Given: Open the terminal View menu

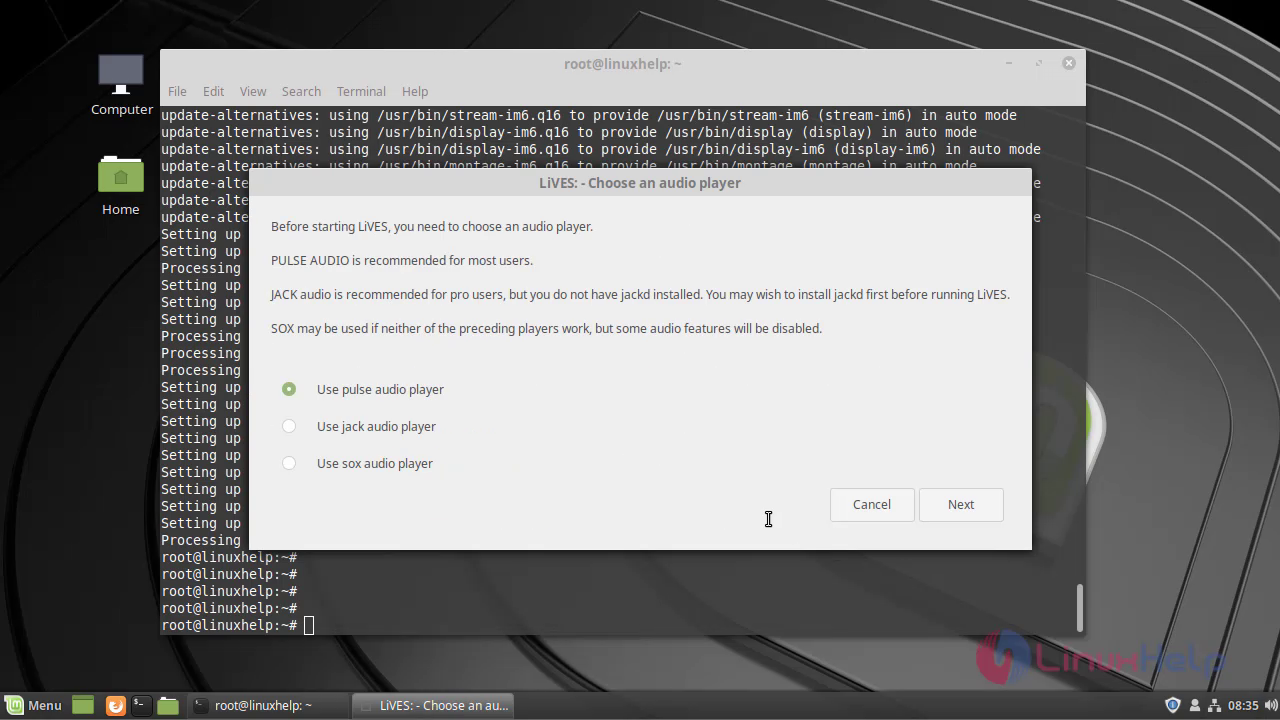Looking at the screenshot, I should (253, 91).
